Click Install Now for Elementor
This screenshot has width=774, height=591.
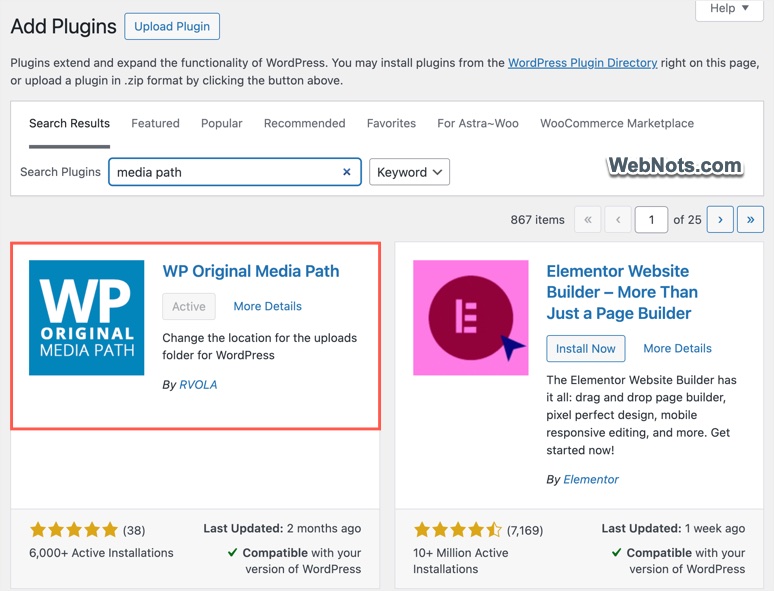click(586, 349)
